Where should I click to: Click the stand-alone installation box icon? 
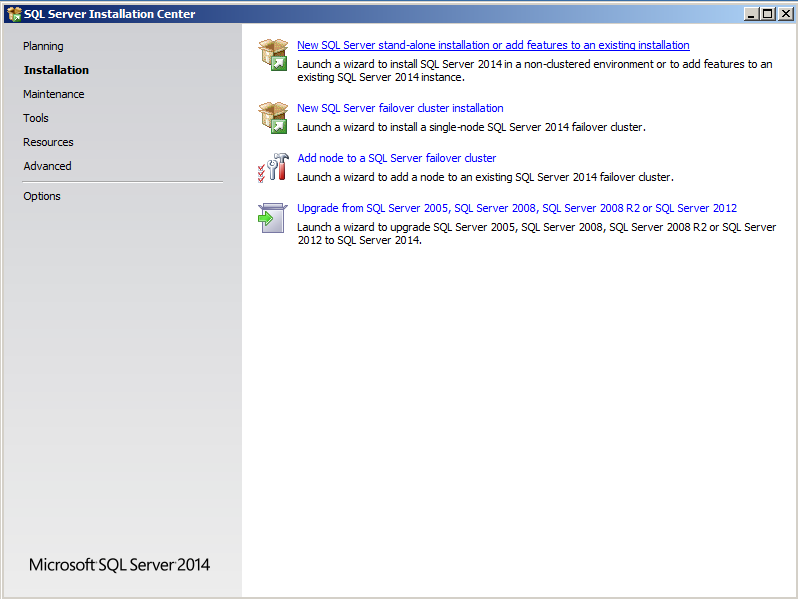(x=273, y=54)
